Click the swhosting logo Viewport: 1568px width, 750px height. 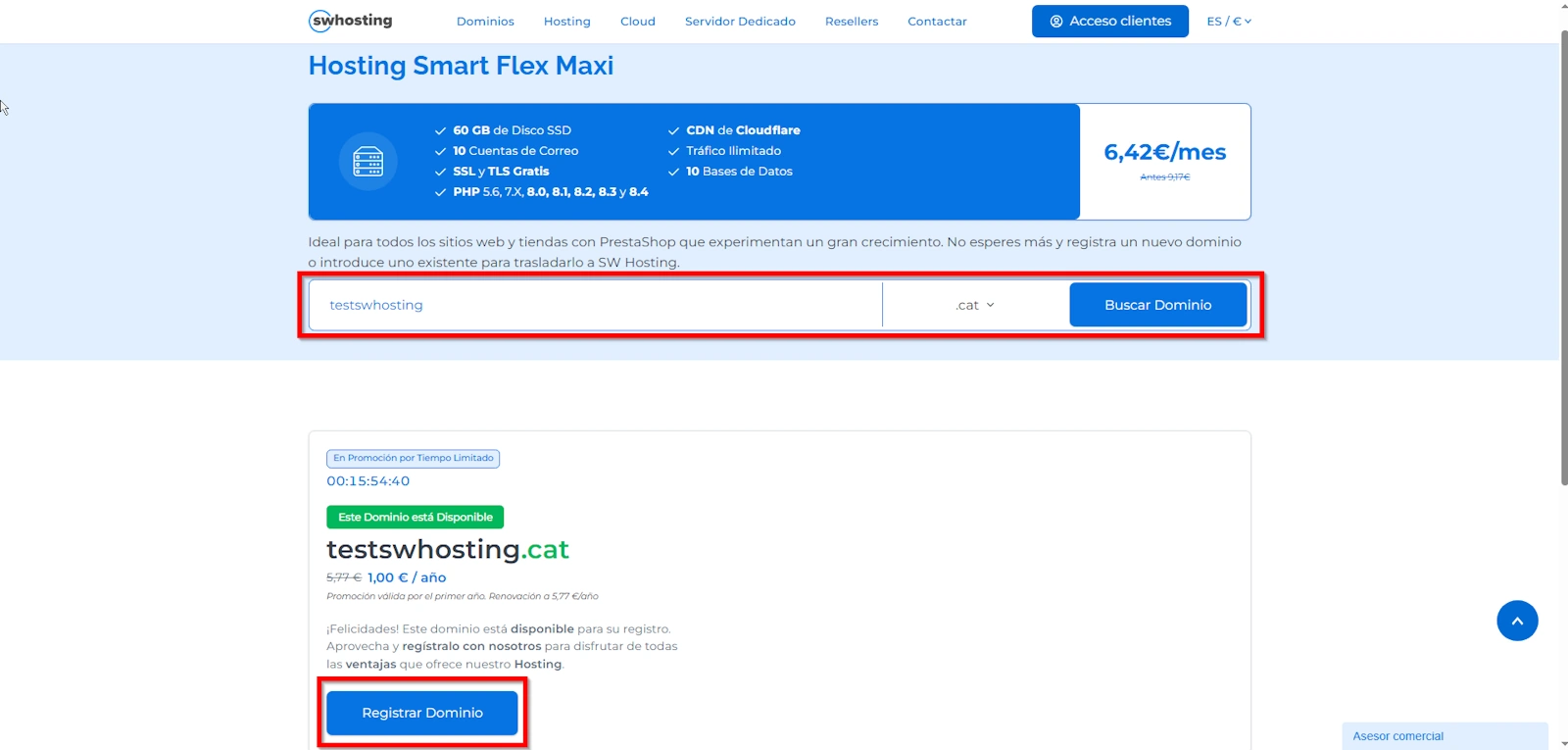tap(351, 21)
